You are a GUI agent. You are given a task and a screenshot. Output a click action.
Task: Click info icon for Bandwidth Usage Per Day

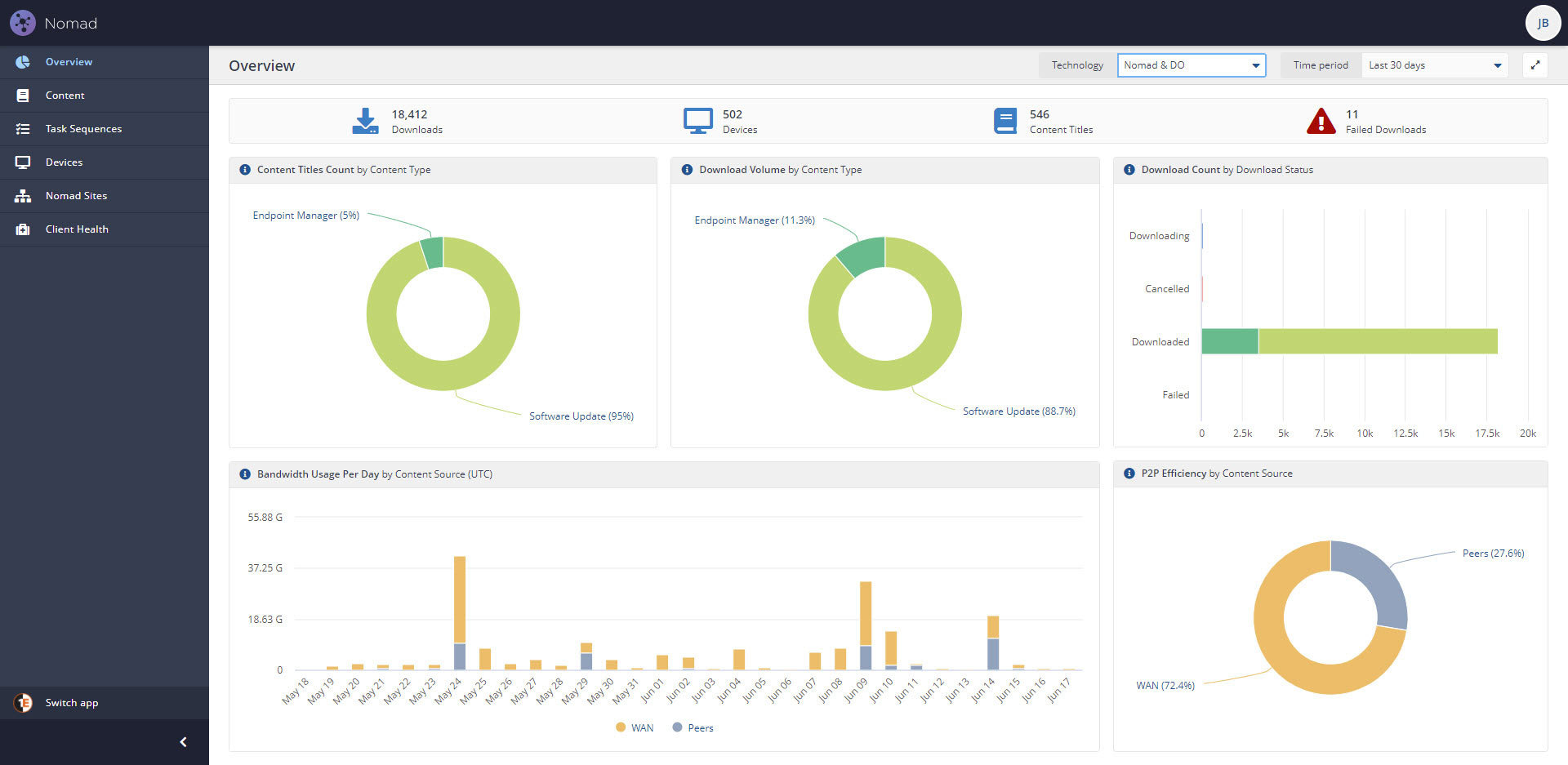coord(245,474)
